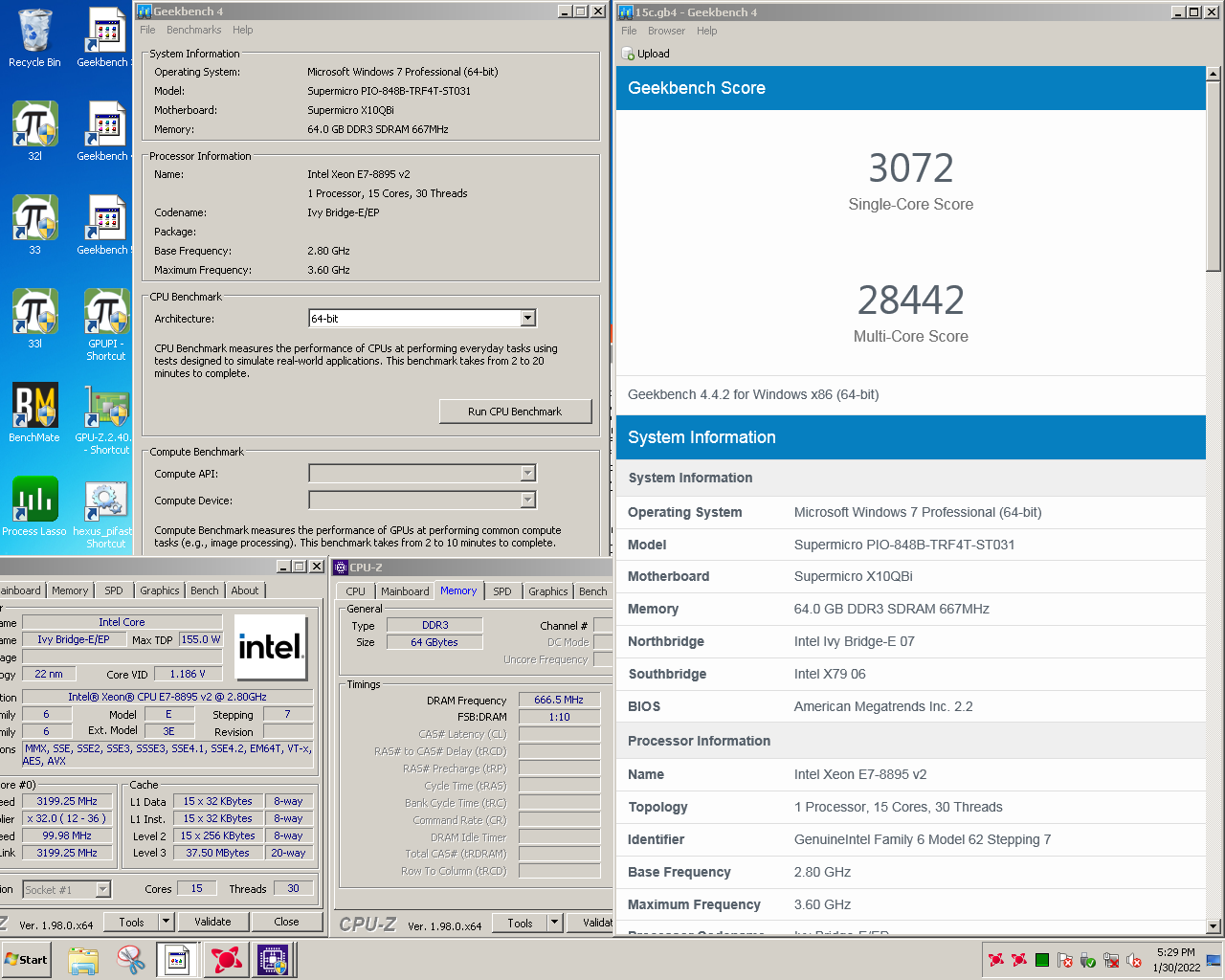Click results window scrollbar down arrow
The height and width of the screenshot is (980, 1225).
click(x=1214, y=926)
